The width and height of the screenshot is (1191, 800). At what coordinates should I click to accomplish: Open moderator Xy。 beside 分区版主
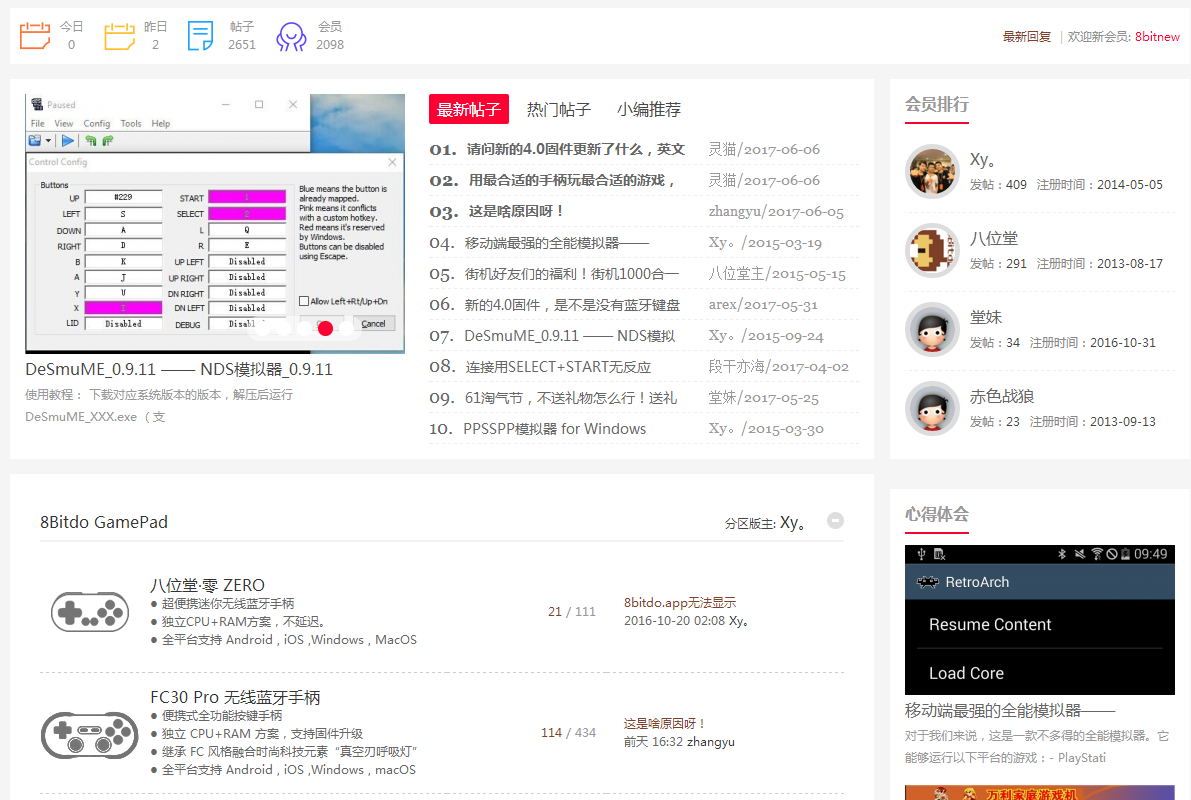[x=793, y=523]
